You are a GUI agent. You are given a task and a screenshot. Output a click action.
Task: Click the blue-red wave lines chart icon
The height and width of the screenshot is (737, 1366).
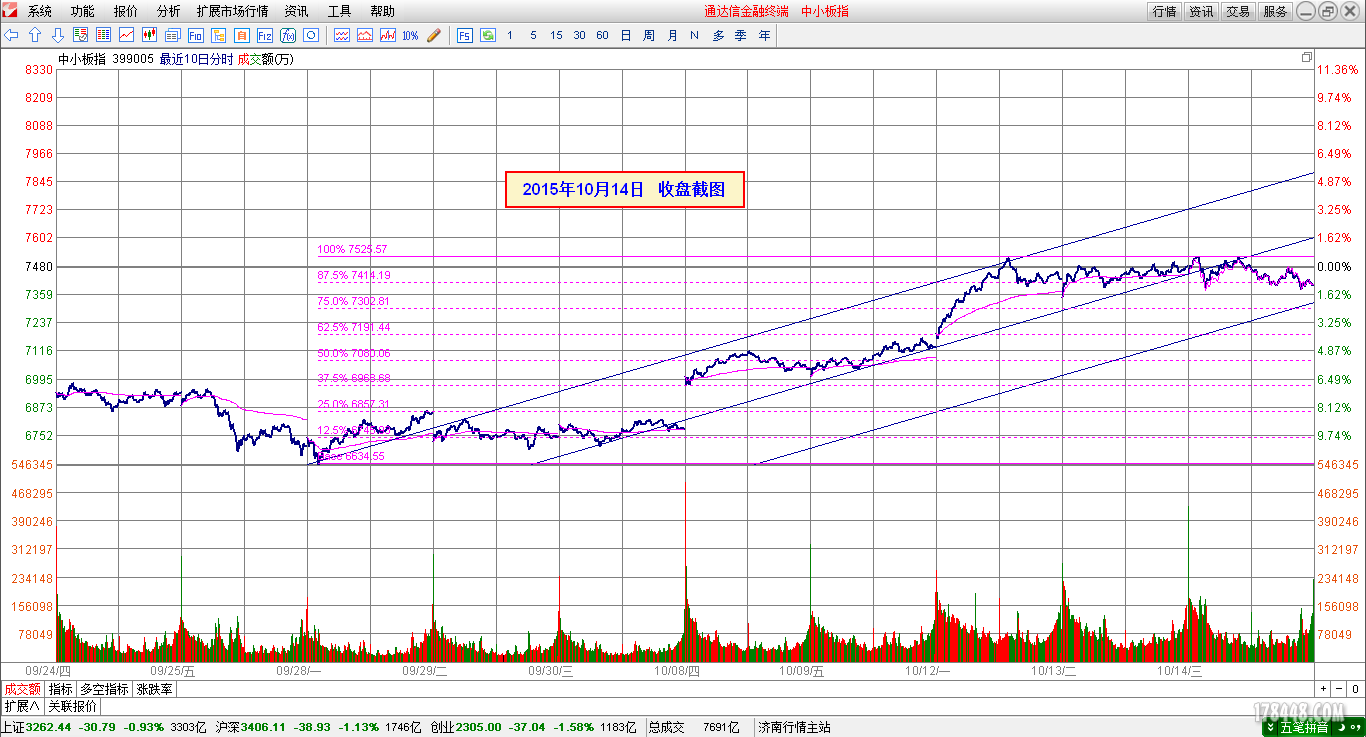(341, 35)
